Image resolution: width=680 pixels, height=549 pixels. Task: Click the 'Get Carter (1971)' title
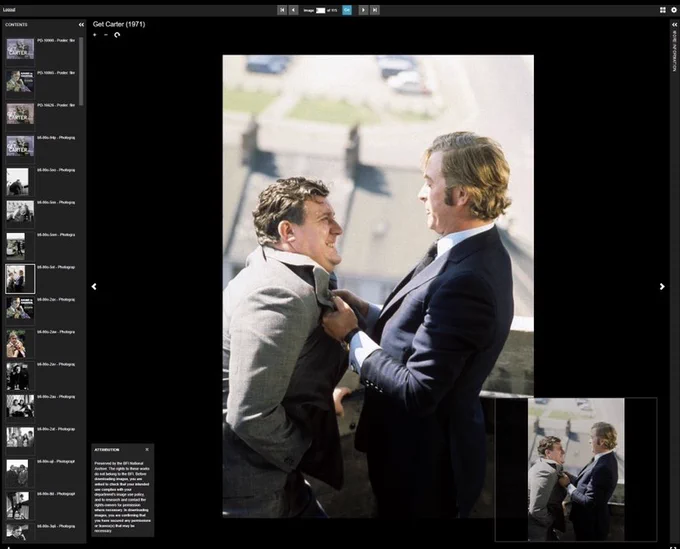[119, 24]
